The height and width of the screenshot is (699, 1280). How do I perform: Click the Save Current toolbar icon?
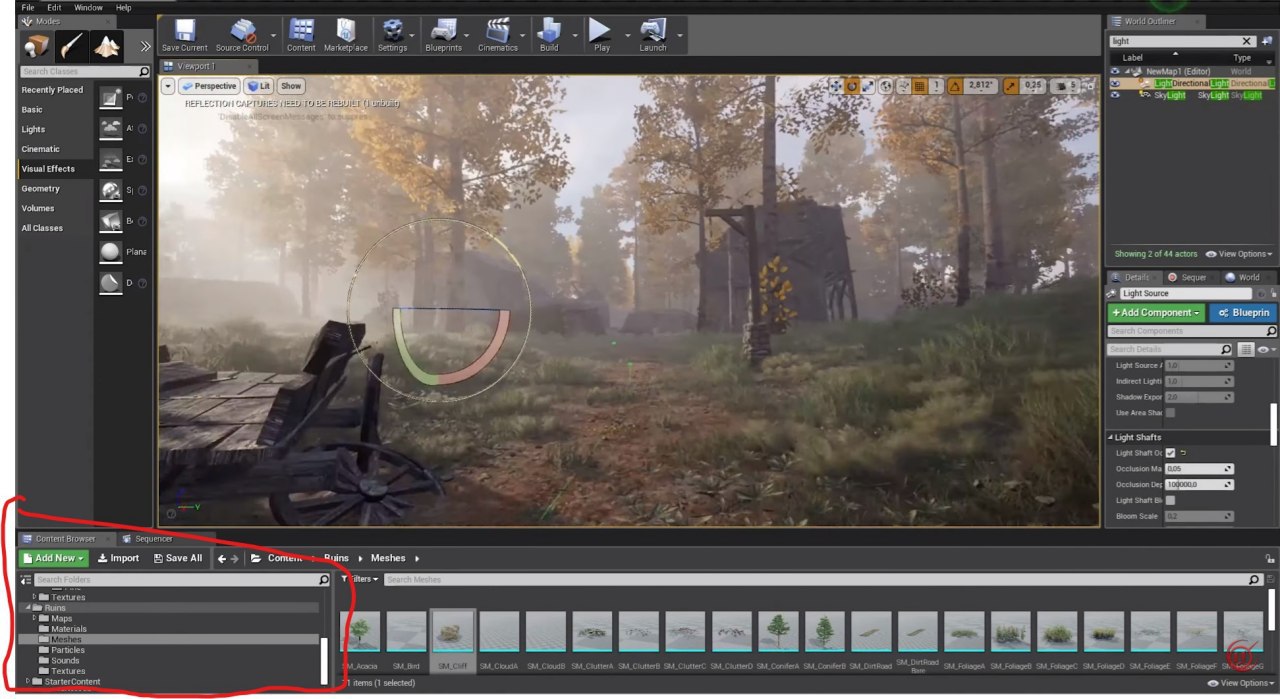184,35
